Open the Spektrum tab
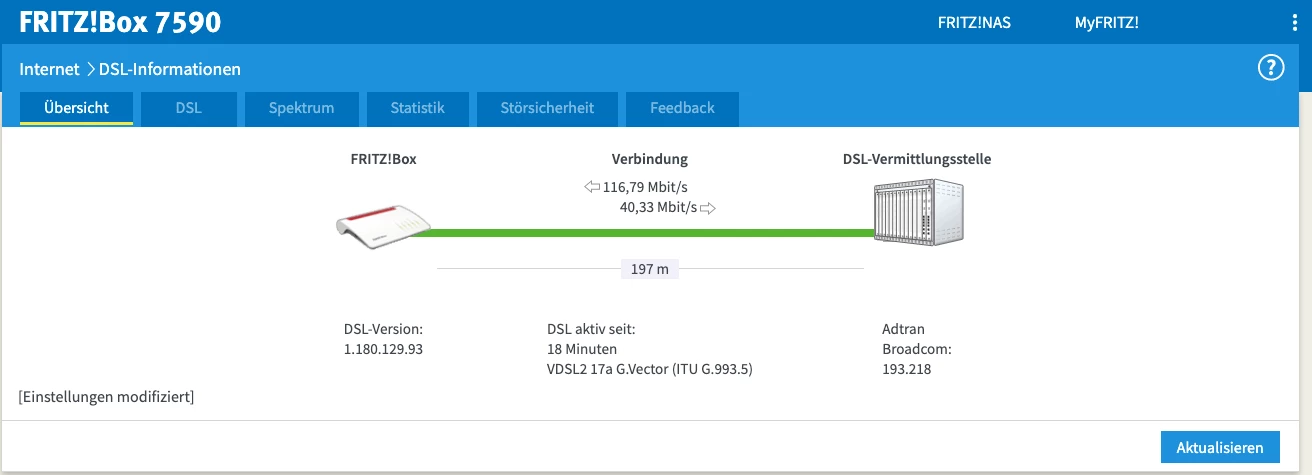1312x475 pixels. (x=301, y=108)
